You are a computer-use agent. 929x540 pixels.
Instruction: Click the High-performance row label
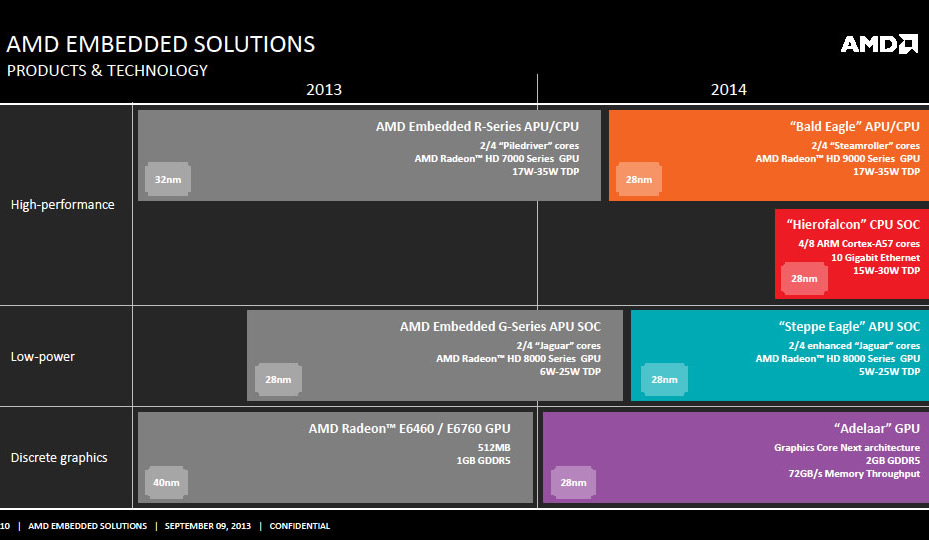click(x=63, y=205)
